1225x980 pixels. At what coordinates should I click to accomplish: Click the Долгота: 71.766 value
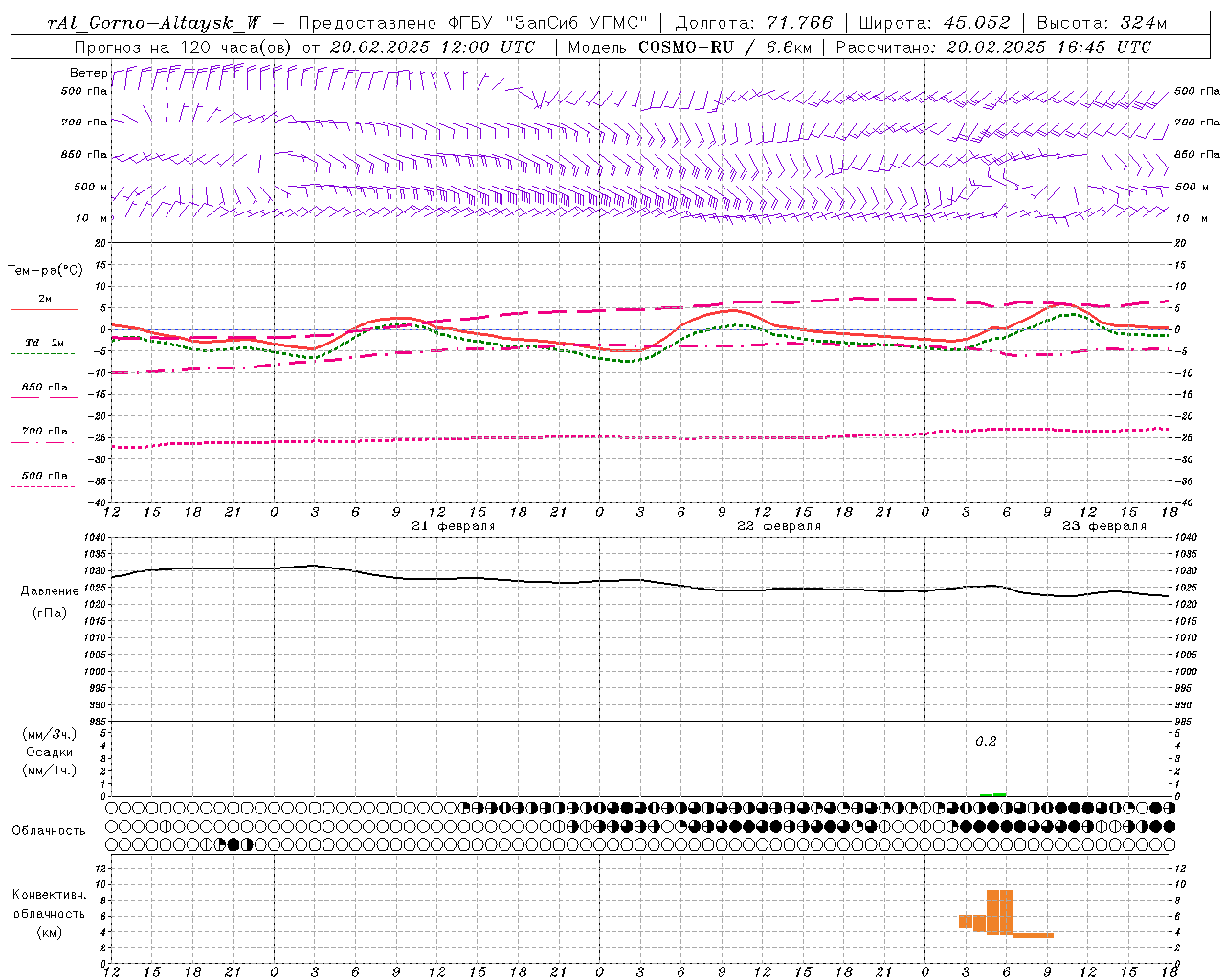pyautogui.click(x=754, y=23)
